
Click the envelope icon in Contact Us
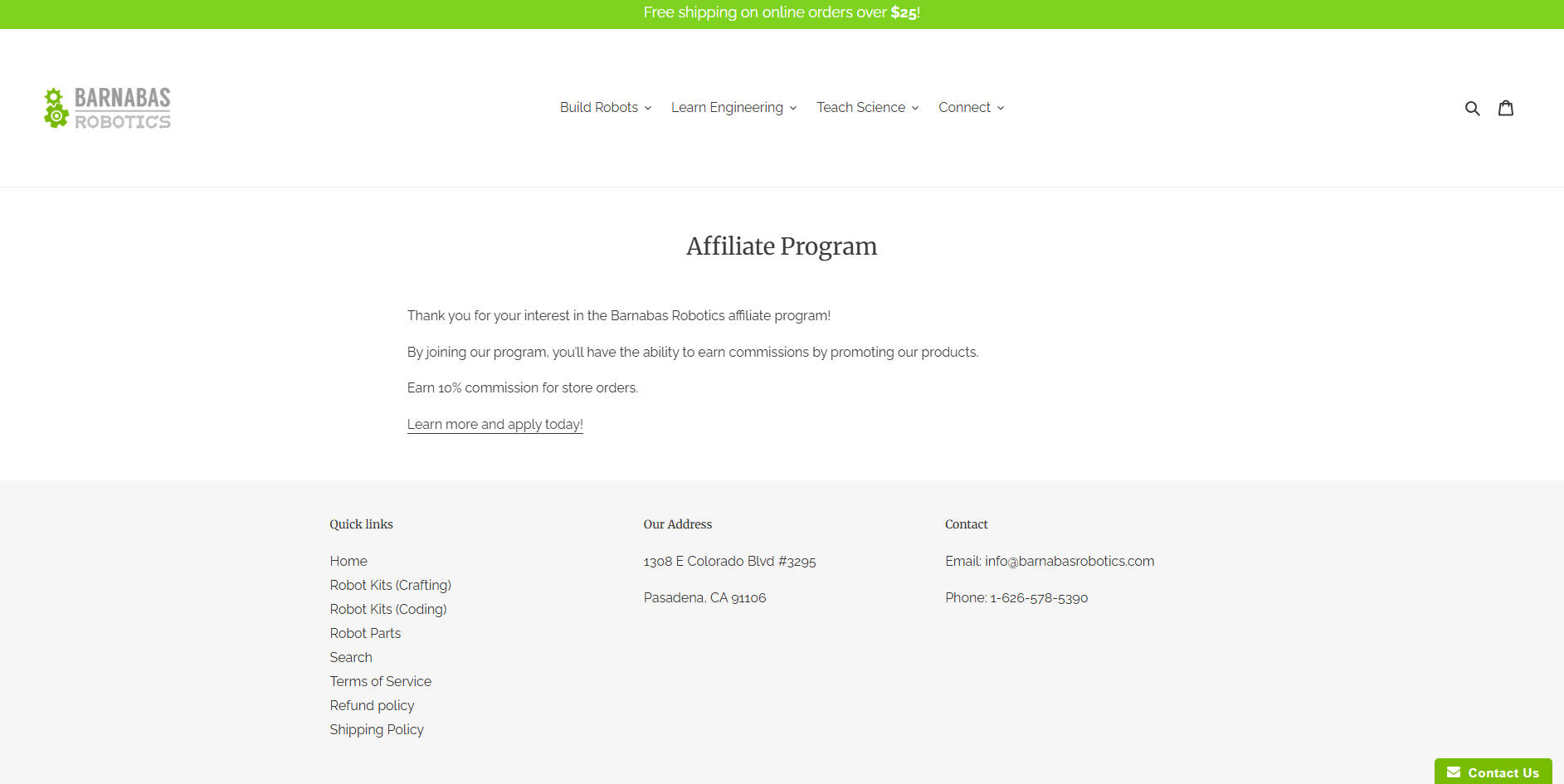[x=1454, y=772]
